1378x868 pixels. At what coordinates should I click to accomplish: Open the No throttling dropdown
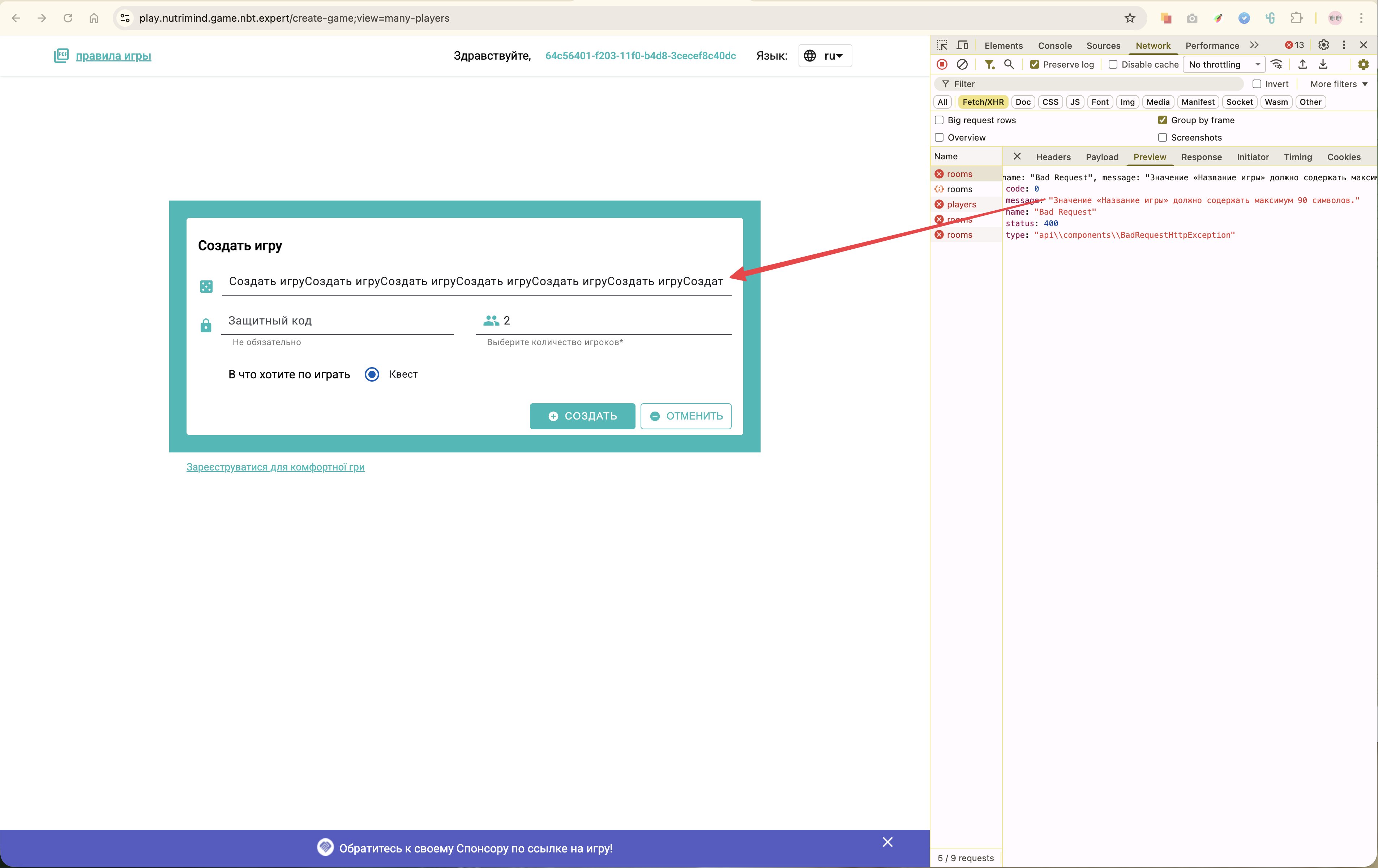pyautogui.click(x=1225, y=65)
